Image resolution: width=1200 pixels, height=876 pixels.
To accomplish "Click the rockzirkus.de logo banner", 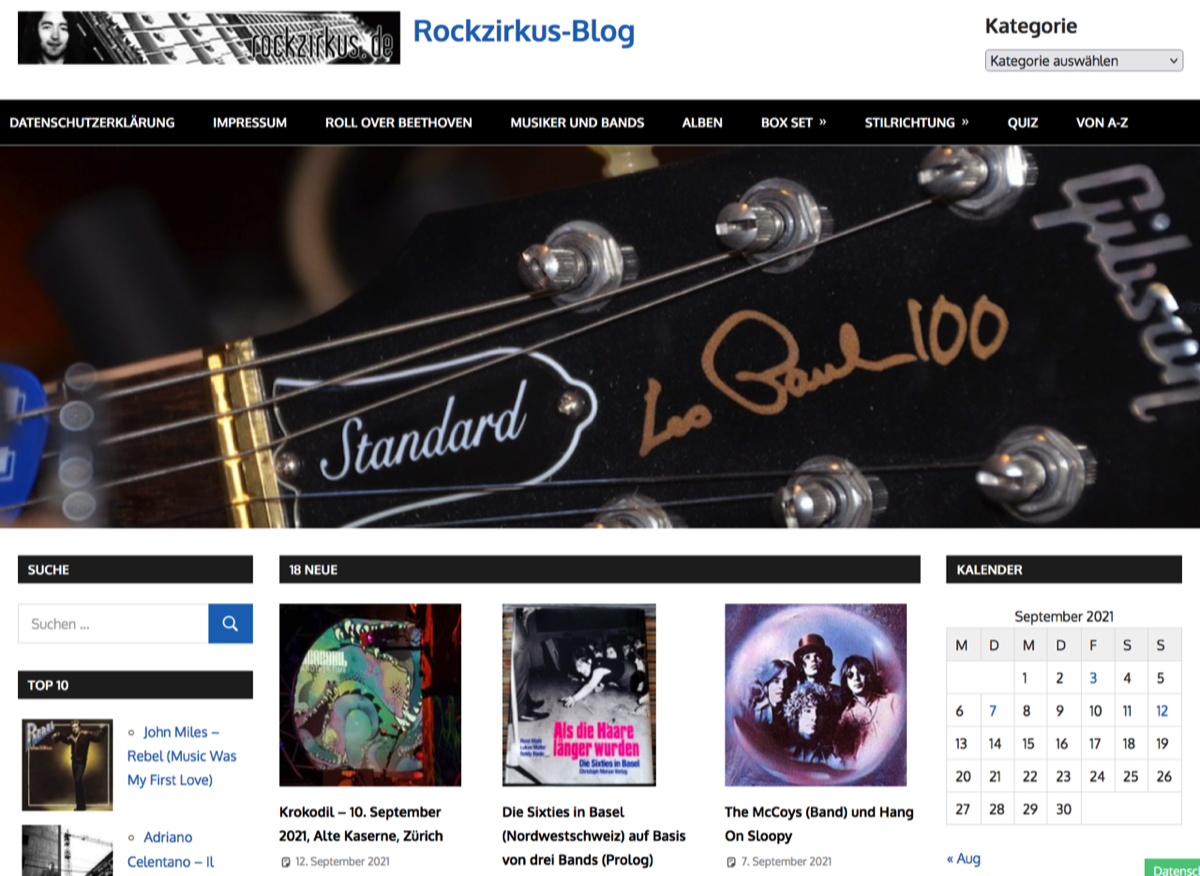I will pos(209,38).
